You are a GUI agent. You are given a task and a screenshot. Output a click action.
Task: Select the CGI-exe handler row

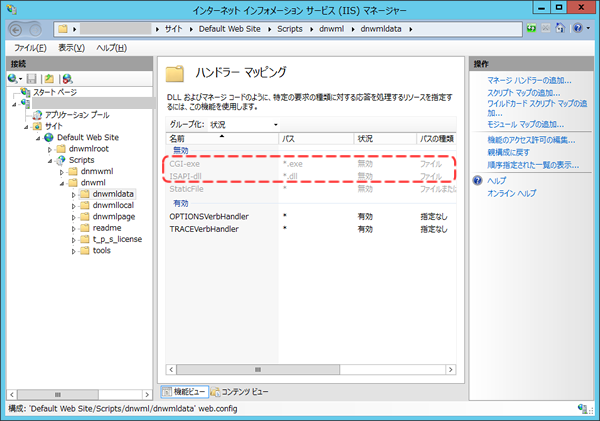click(311, 164)
